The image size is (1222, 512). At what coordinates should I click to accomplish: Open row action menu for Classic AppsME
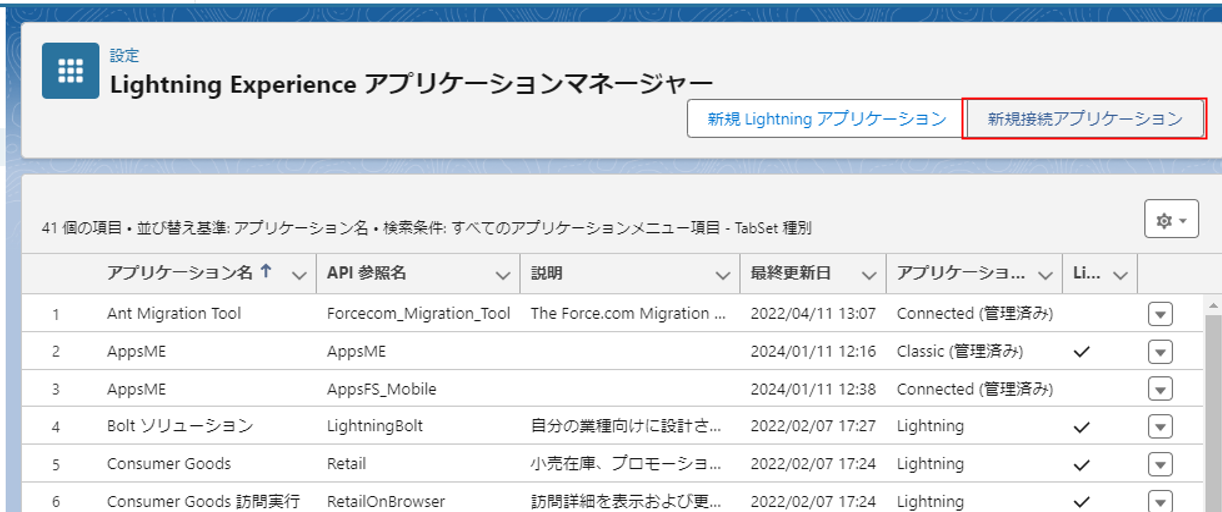click(1160, 352)
